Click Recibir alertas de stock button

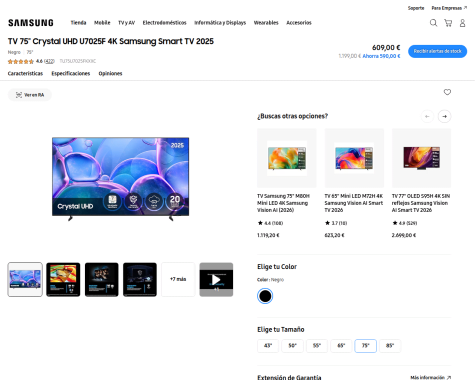click(437, 51)
